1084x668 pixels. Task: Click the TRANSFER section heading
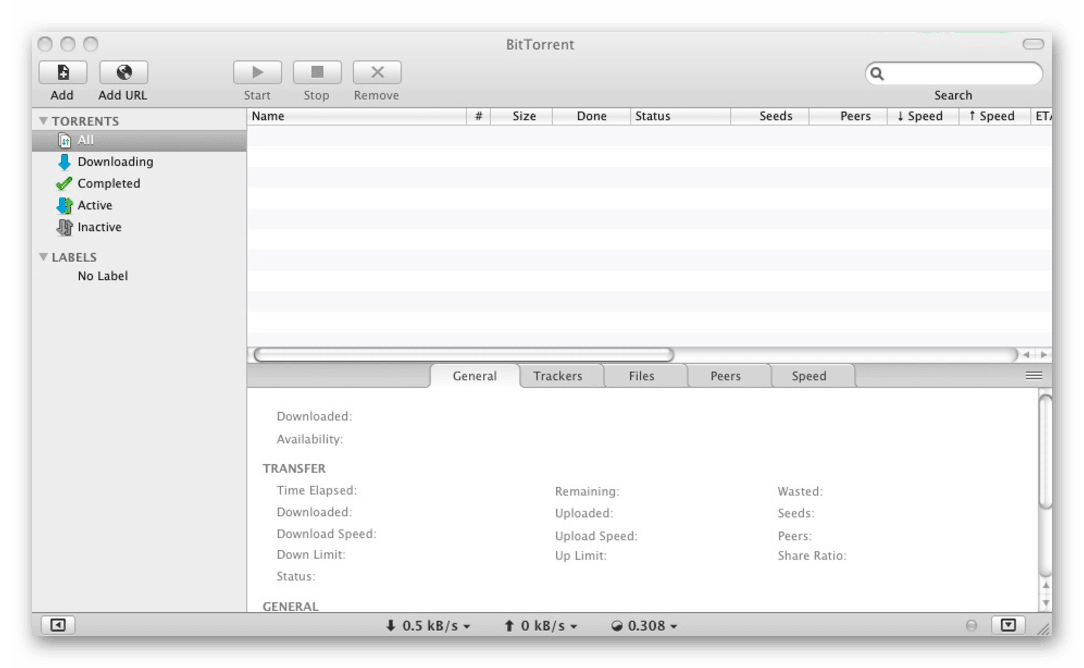coord(294,469)
